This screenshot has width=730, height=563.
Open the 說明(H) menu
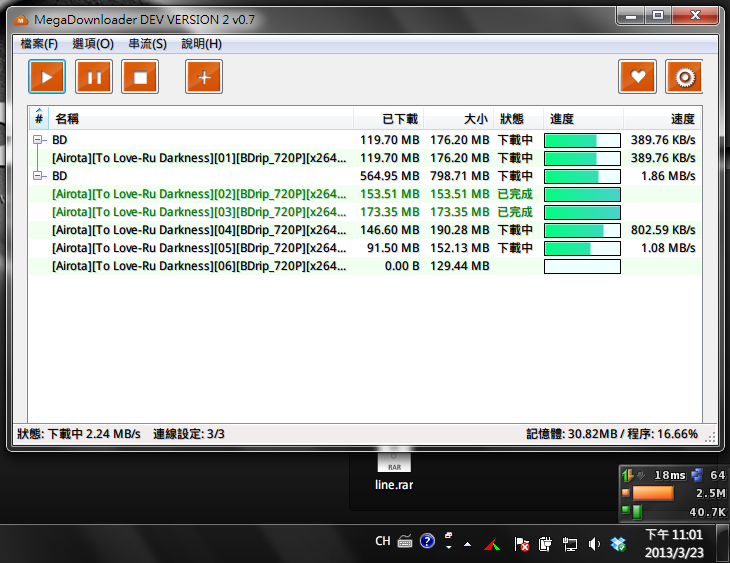tap(201, 44)
